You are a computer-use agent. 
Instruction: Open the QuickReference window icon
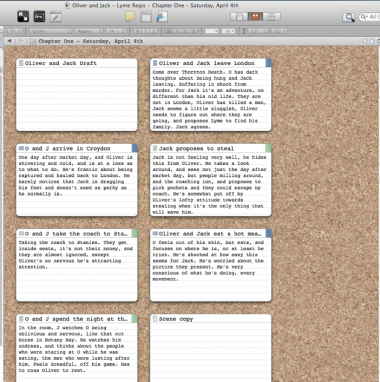(x=146, y=17)
